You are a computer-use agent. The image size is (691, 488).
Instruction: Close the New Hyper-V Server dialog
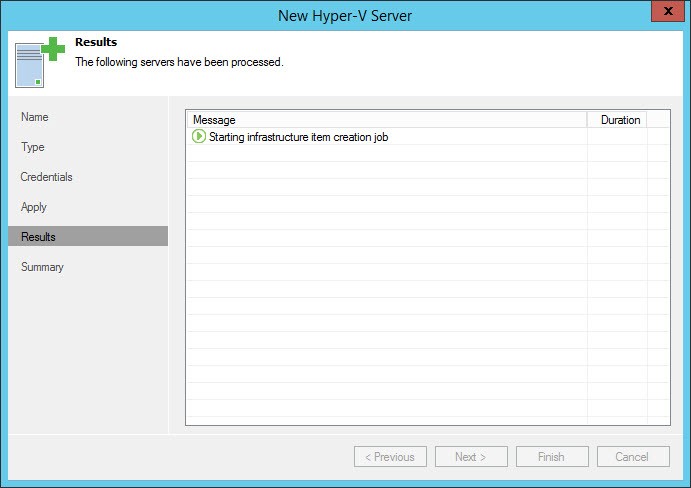(668, 11)
